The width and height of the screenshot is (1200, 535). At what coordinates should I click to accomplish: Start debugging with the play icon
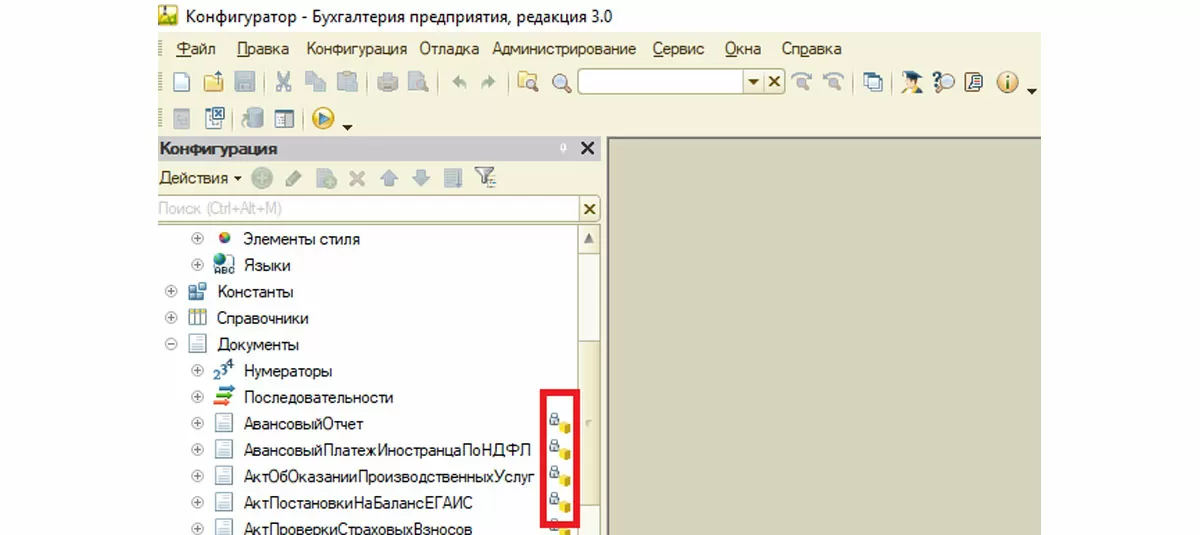(x=322, y=119)
